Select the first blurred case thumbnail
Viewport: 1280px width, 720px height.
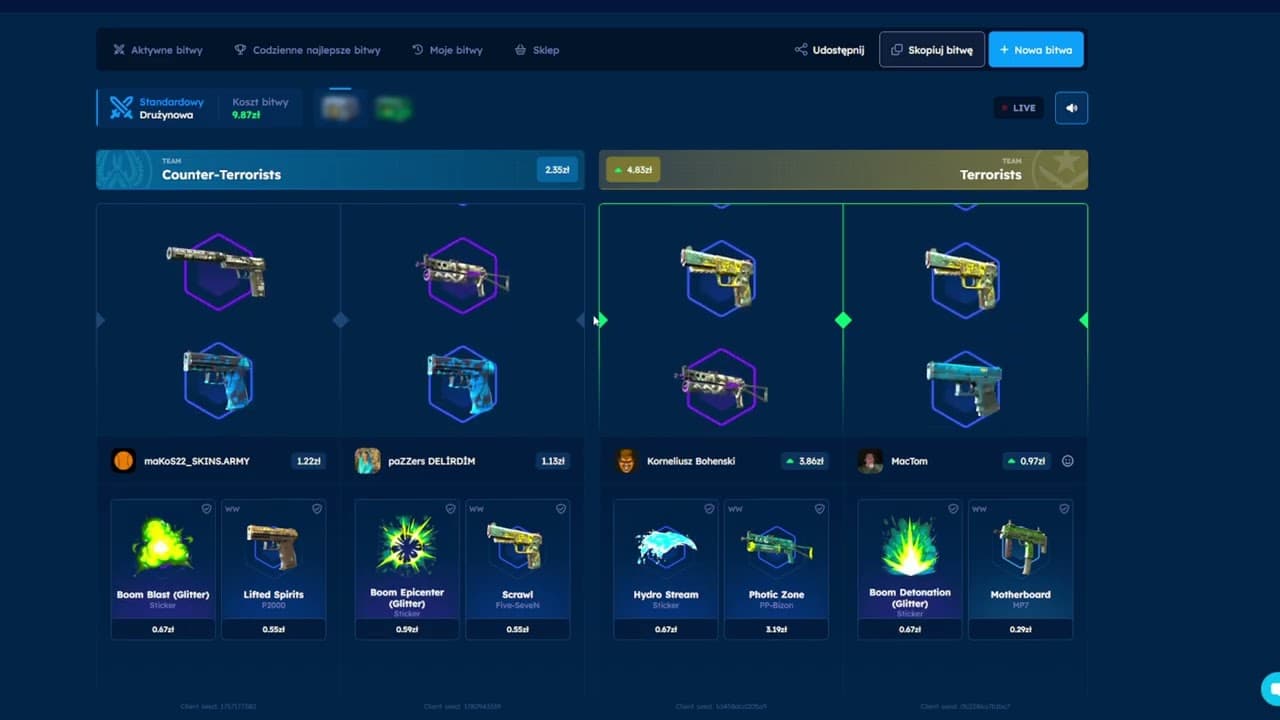(340, 107)
